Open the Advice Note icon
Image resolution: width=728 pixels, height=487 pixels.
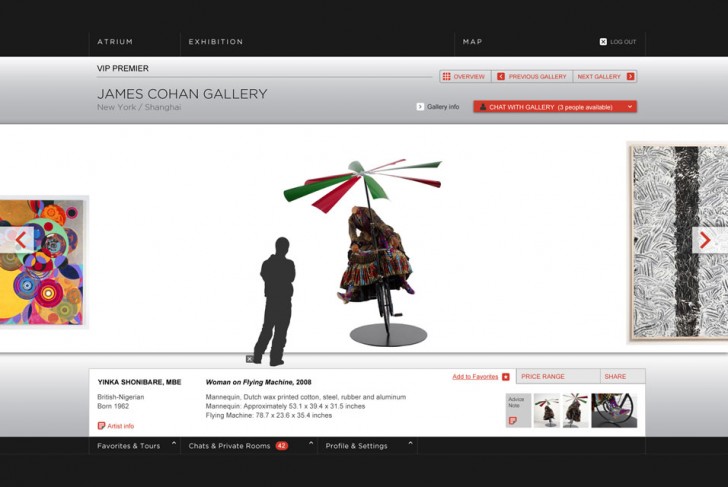513,421
